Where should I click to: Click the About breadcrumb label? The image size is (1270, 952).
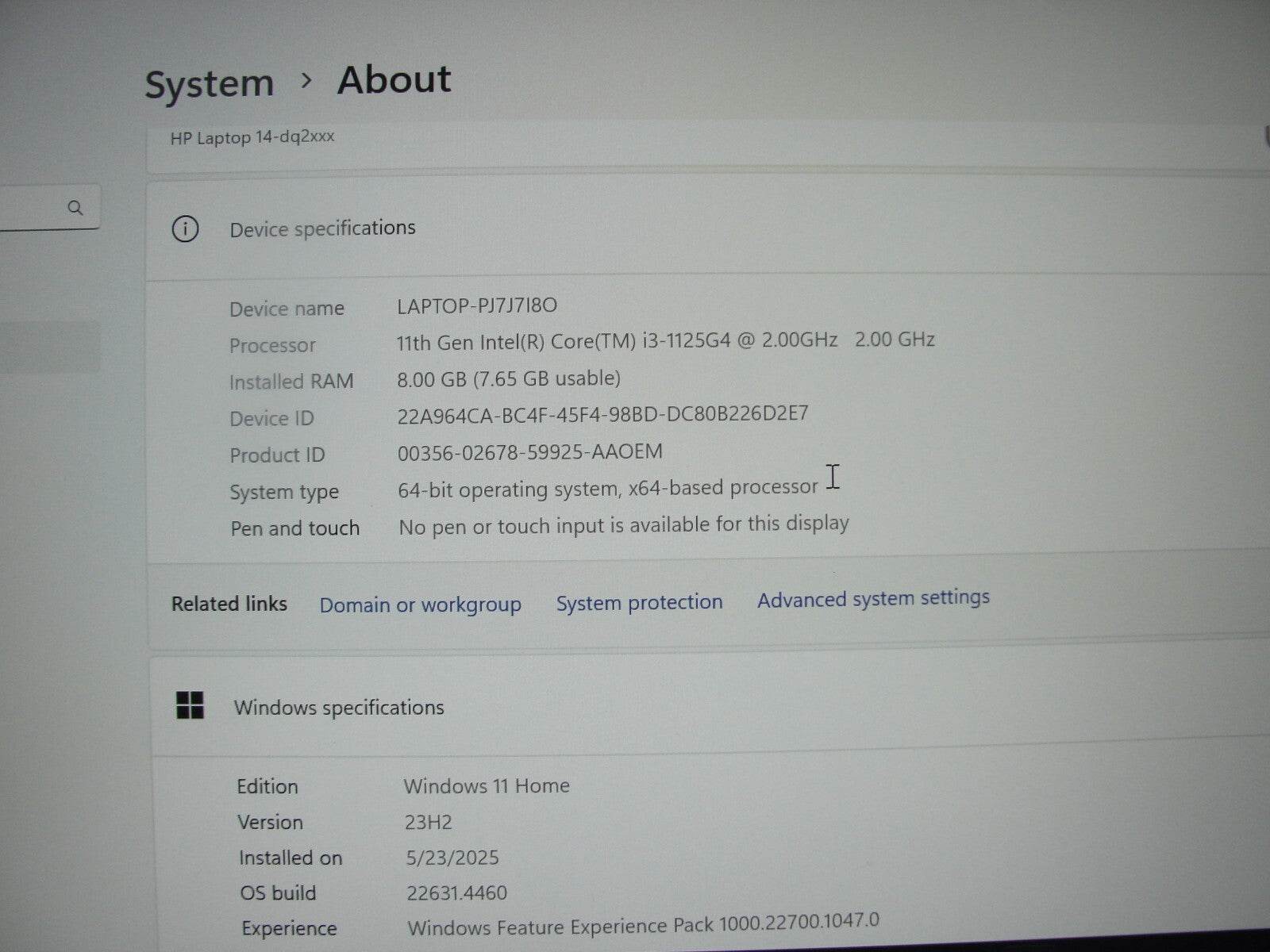394,79
